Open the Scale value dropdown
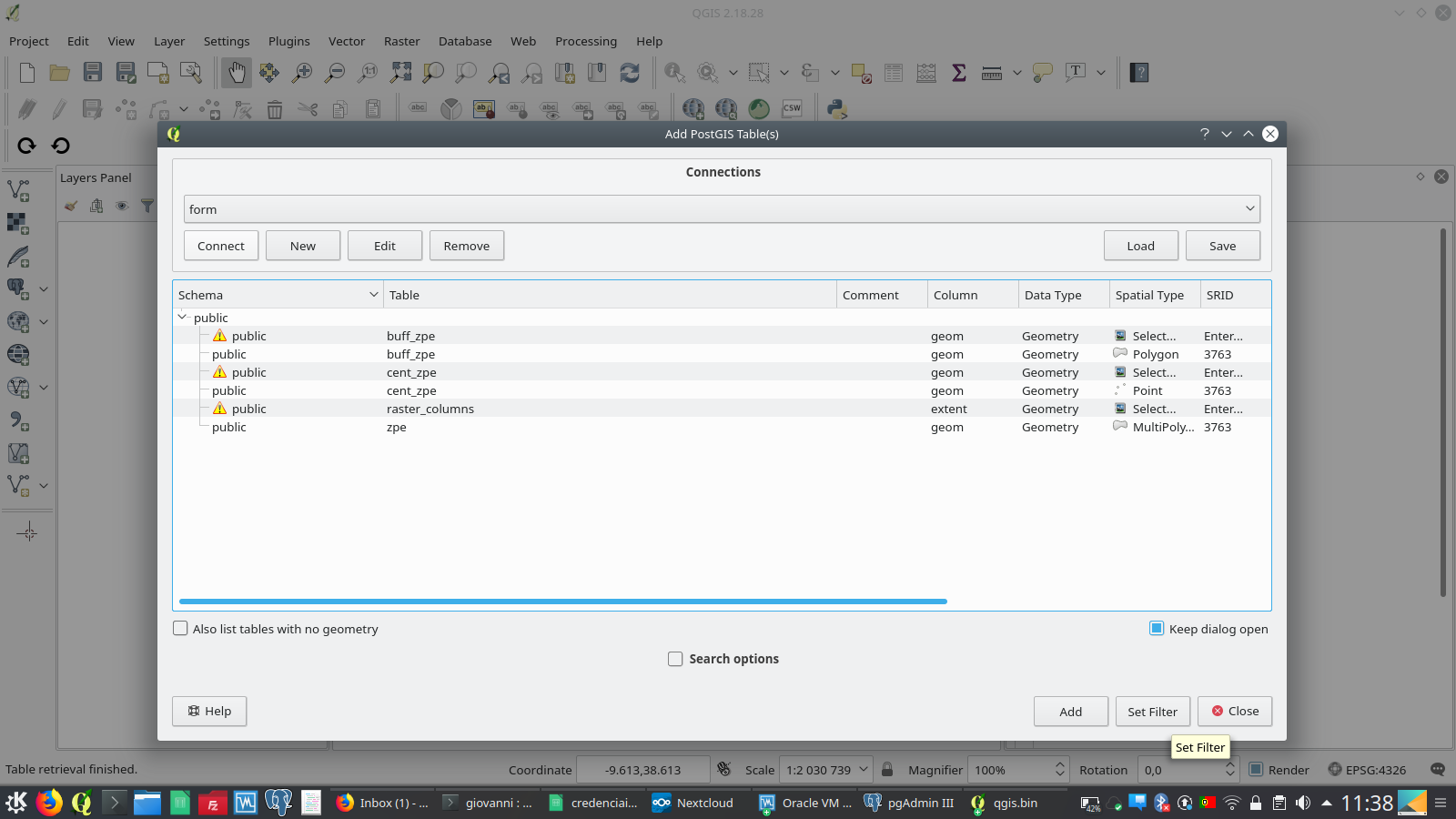The image size is (1456, 819). pyautogui.click(x=863, y=769)
